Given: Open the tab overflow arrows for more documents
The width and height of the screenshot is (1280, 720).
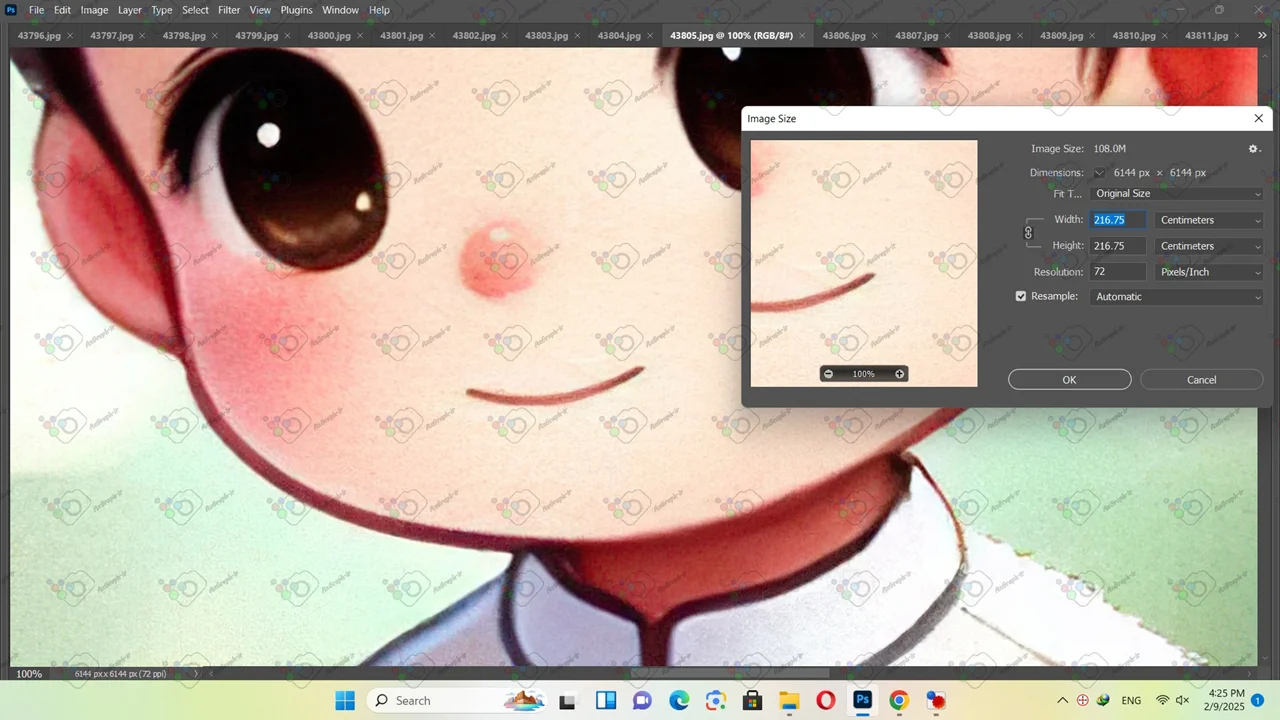Looking at the screenshot, I should (x=1263, y=35).
